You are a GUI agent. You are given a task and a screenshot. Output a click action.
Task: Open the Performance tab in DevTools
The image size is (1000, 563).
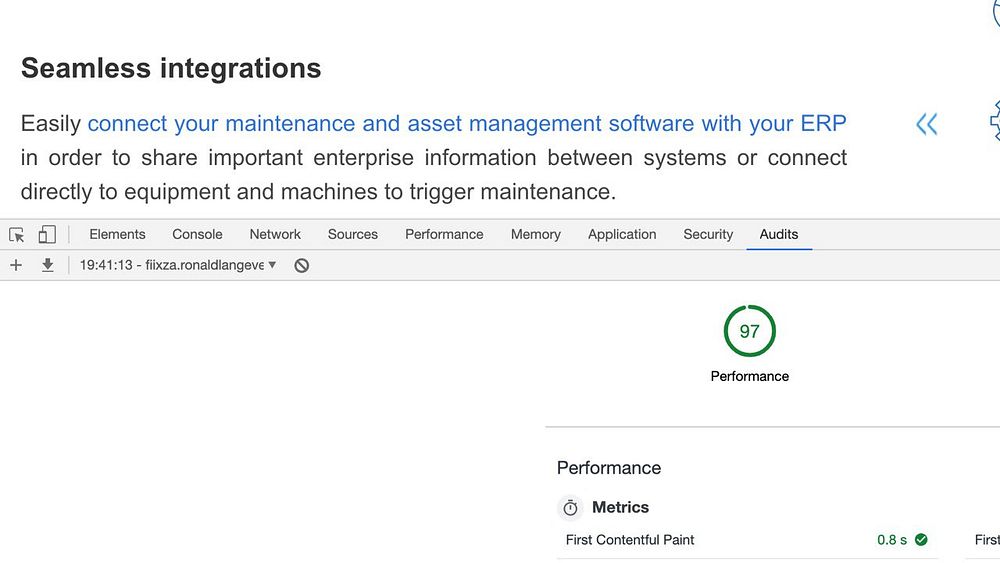click(444, 234)
